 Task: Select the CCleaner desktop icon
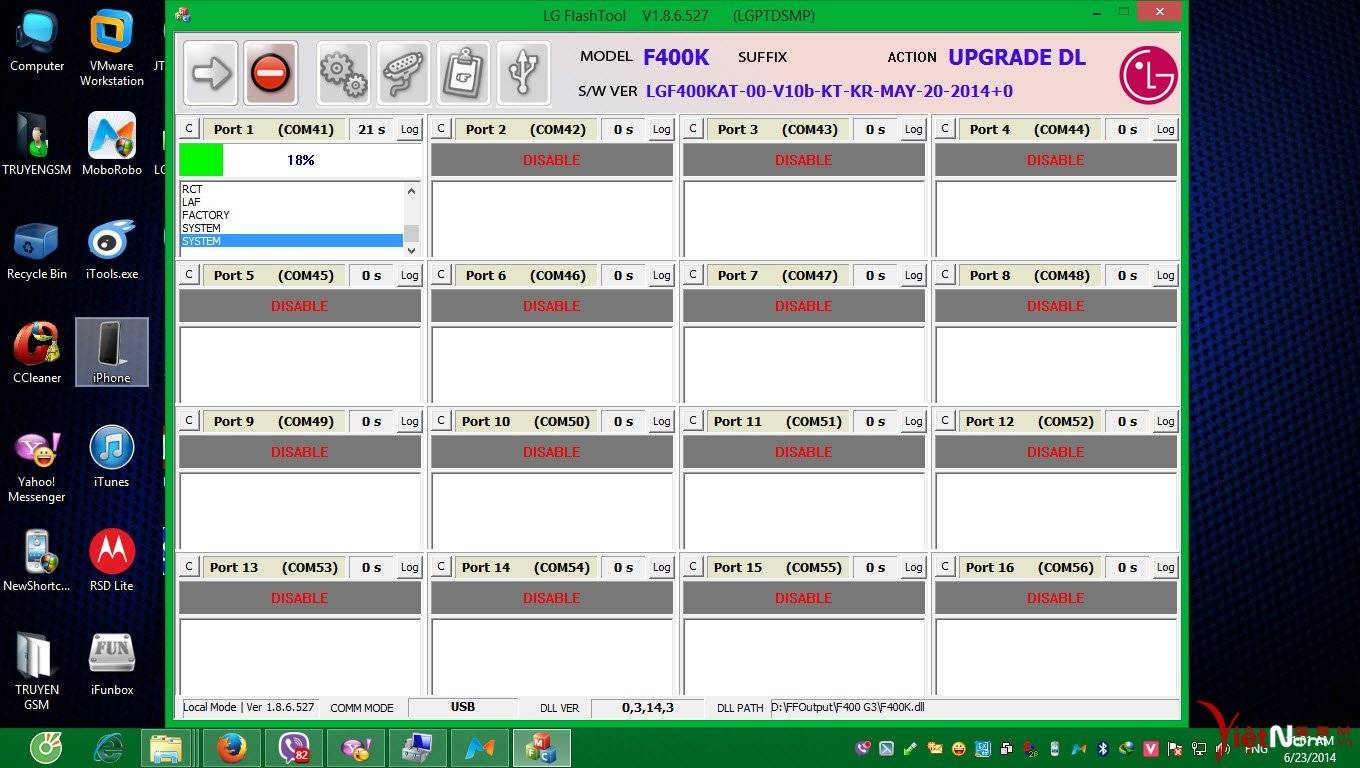click(x=37, y=353)
